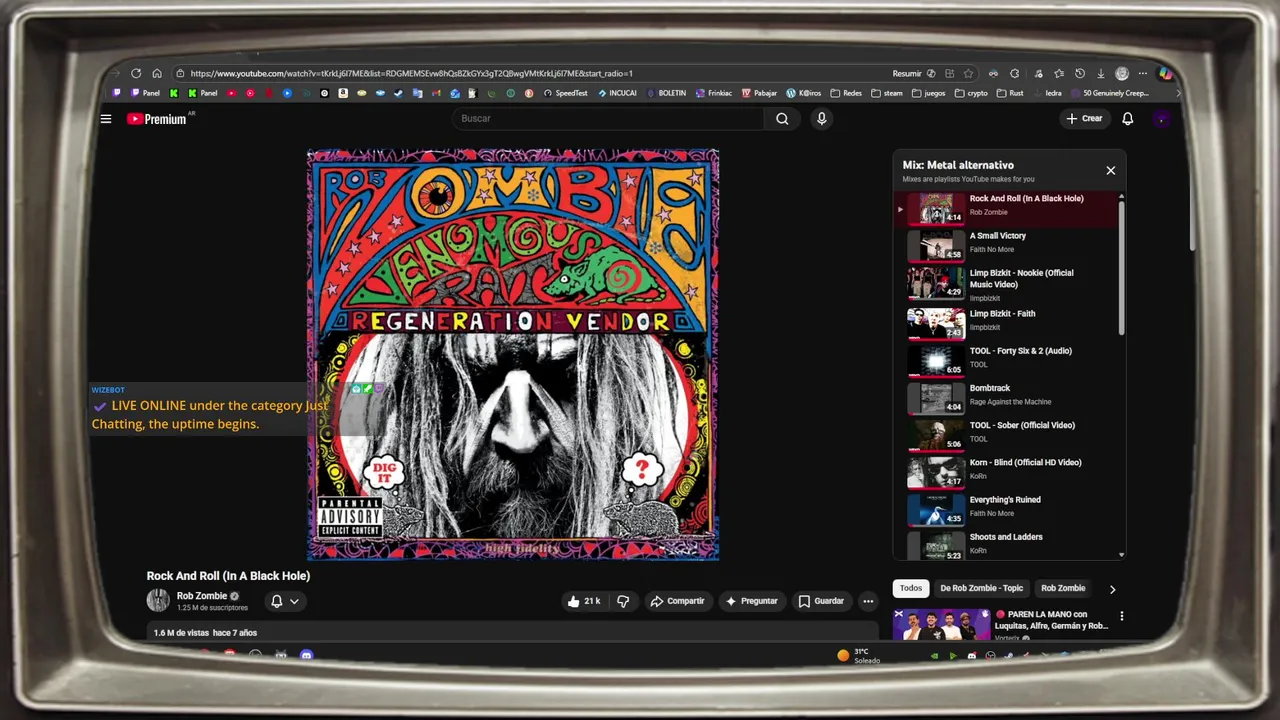Expand the video description box

[512, 632]
